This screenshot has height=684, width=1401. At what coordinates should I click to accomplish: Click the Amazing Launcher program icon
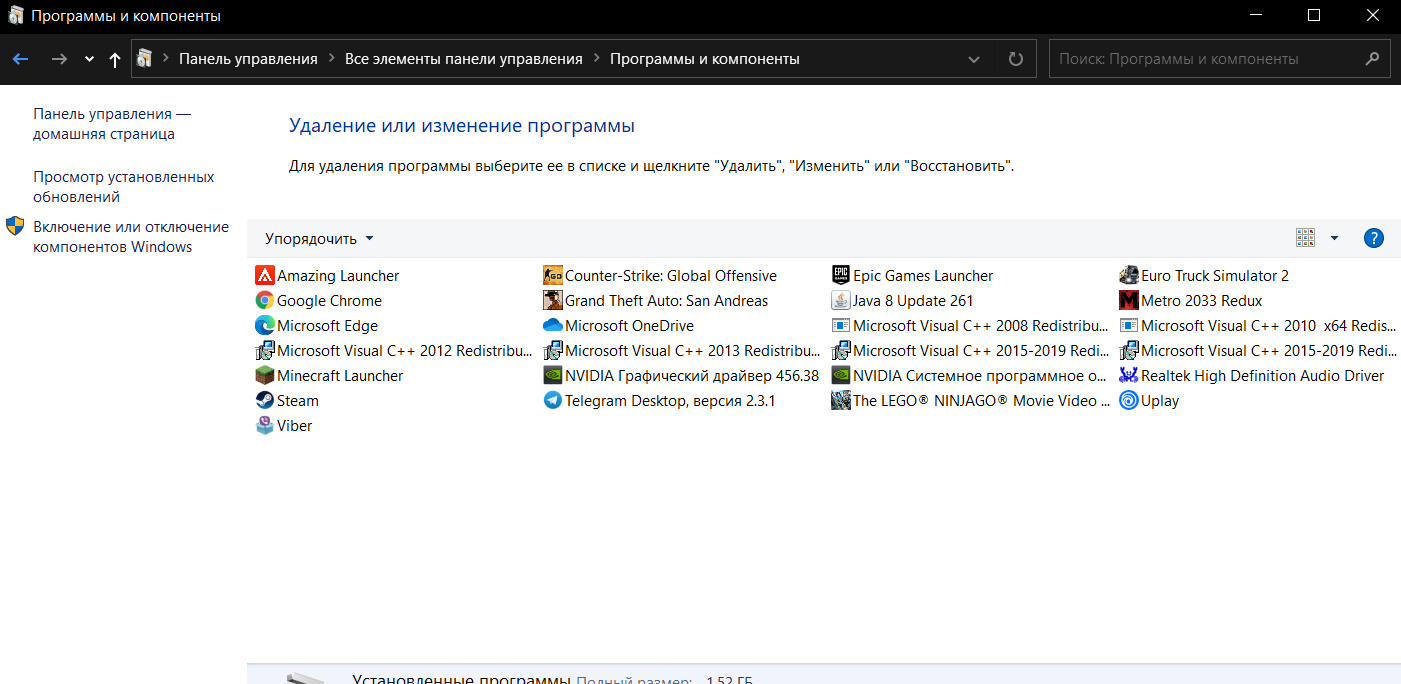point(265,276)
